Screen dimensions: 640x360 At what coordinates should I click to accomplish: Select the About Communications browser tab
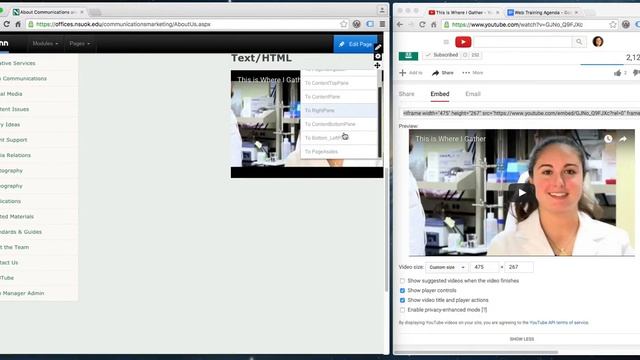click(x=48, y=12)
